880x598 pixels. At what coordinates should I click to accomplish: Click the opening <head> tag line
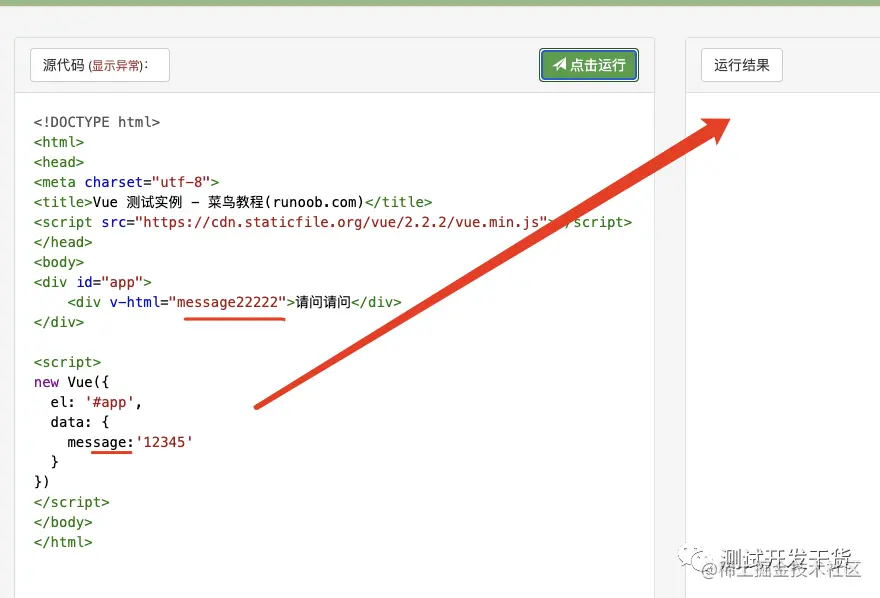pos(59,162)
